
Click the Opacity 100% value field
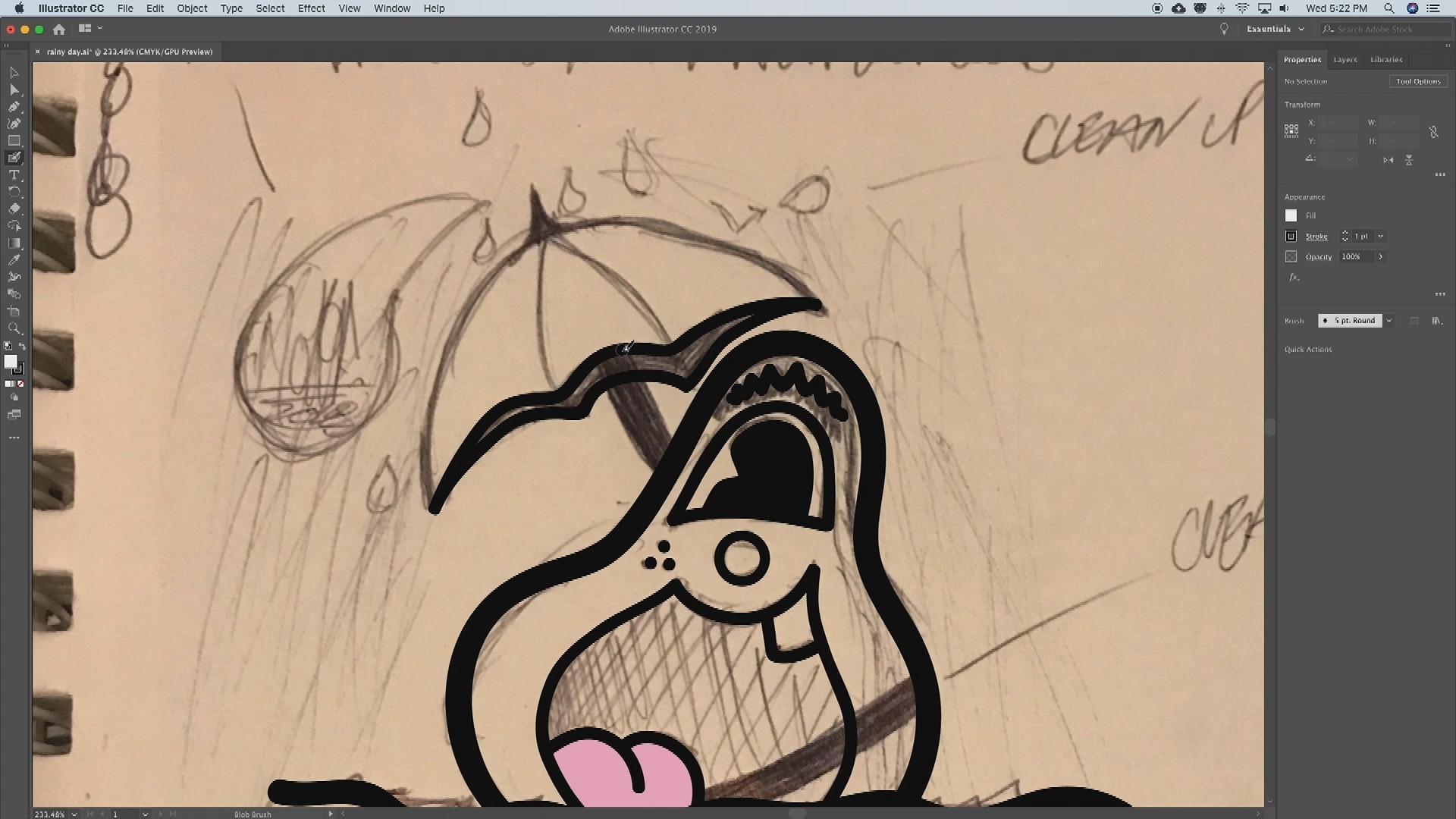click(x=1357, y=257)
